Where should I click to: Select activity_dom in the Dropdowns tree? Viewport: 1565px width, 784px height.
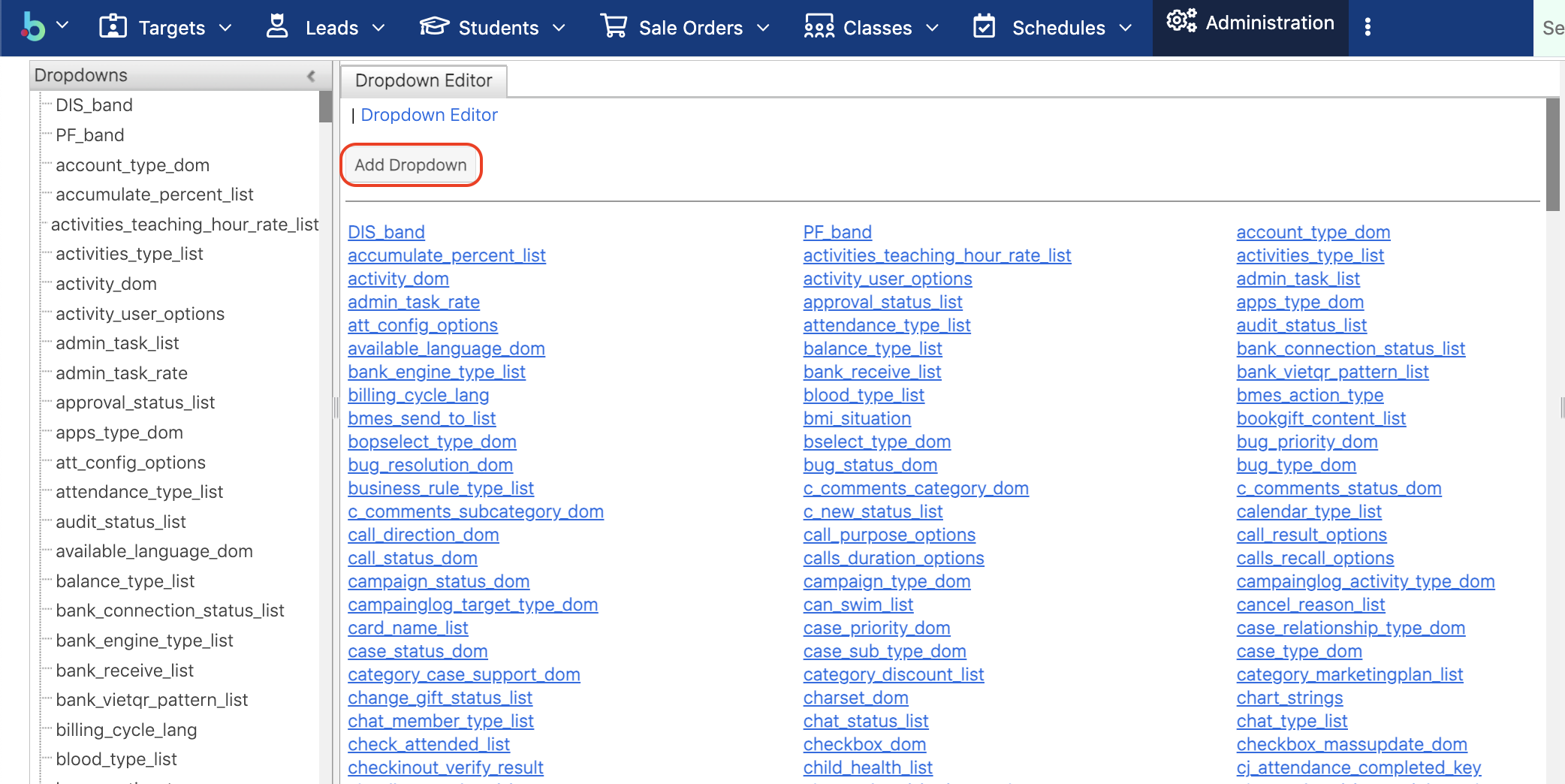click(106, 284)
